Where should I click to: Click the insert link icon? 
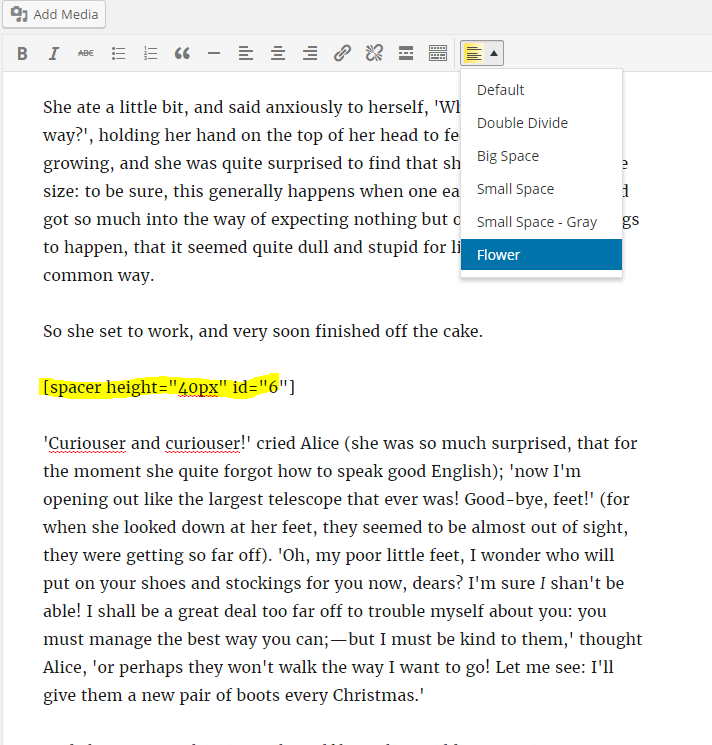342,54
